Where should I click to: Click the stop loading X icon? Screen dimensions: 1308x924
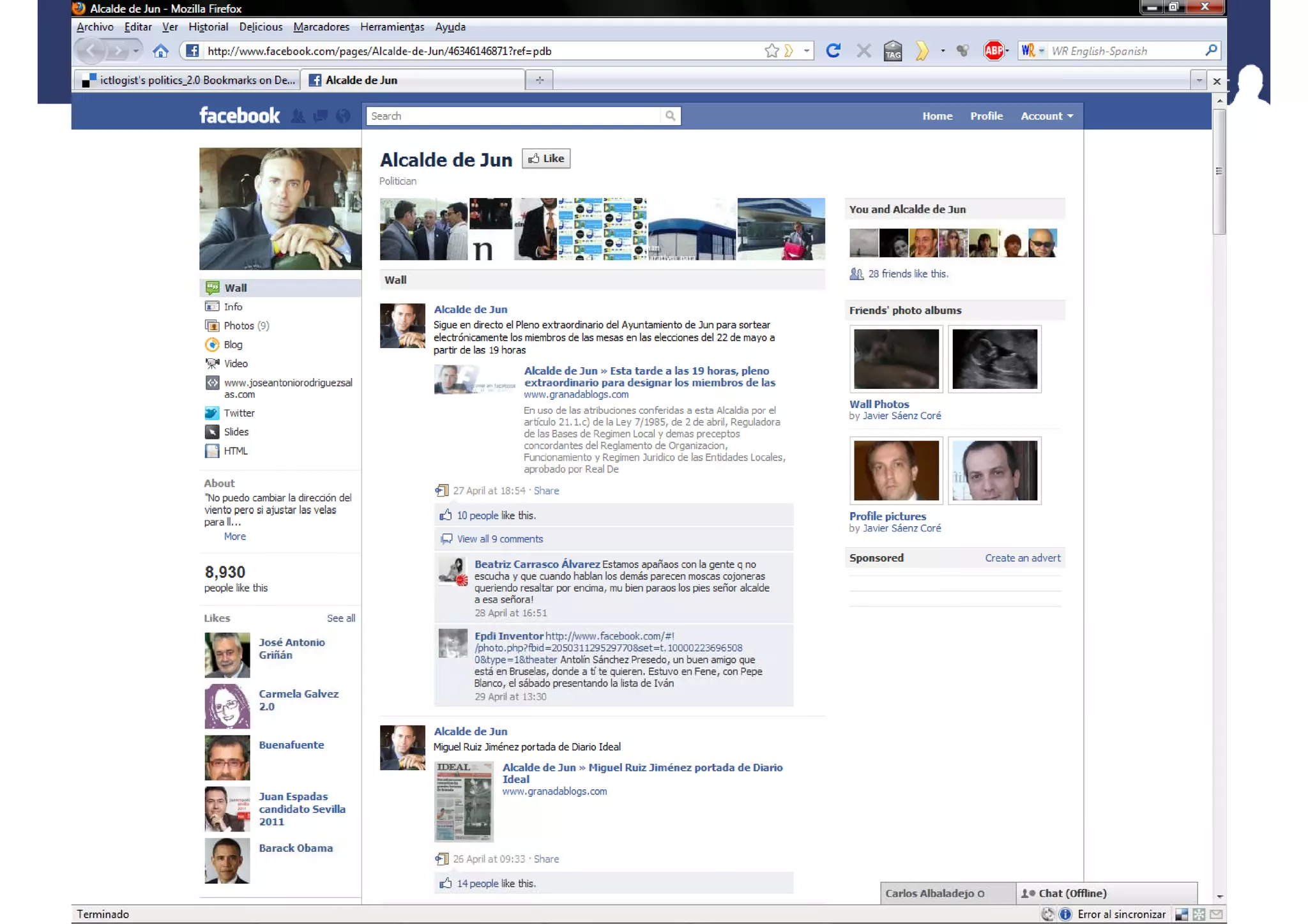pyautogui.click(x=863, y=50)
